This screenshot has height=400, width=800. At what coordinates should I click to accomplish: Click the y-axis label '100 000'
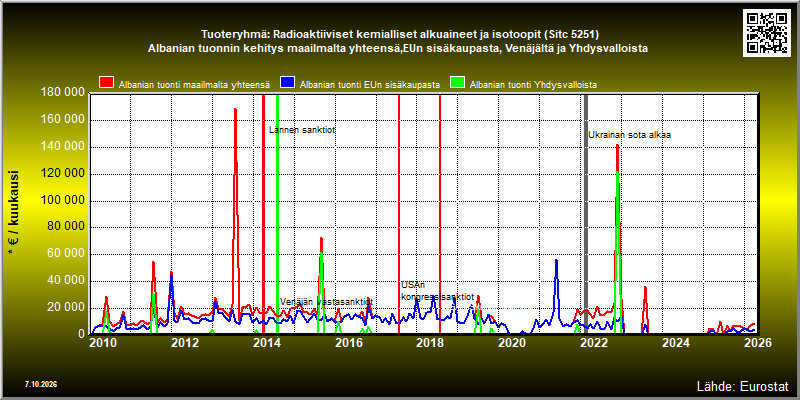pos(64,201)
